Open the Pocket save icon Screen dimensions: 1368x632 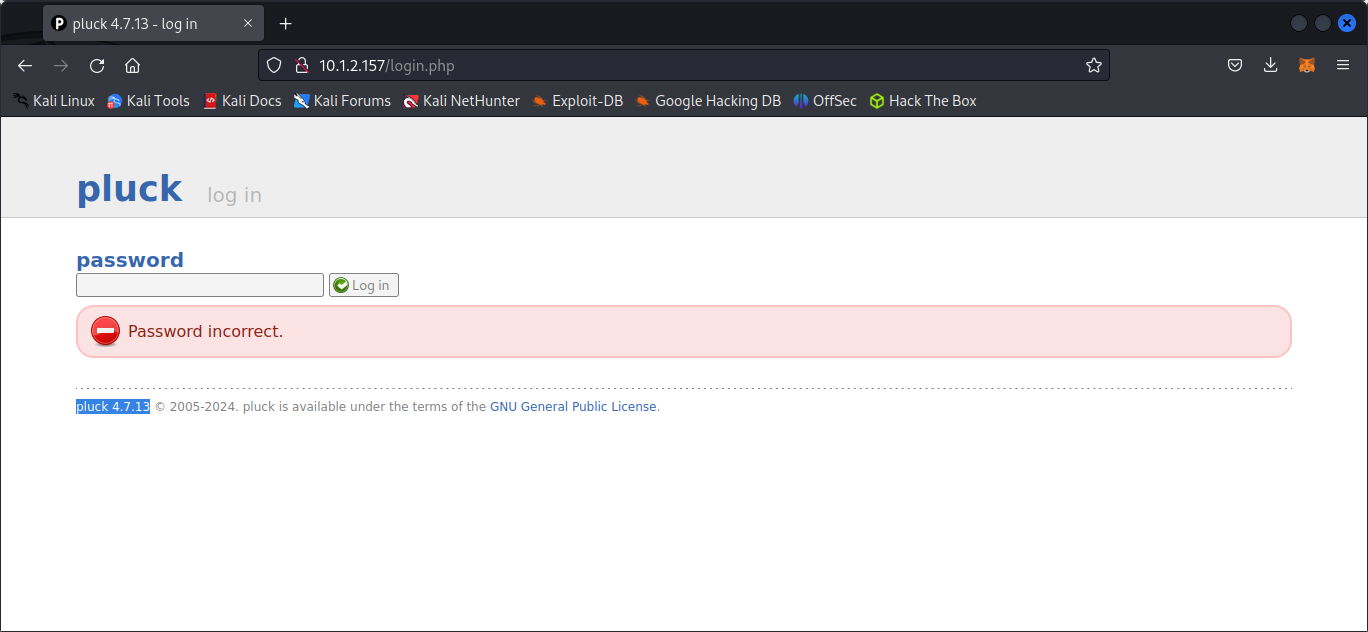(x=1235, y=66)
